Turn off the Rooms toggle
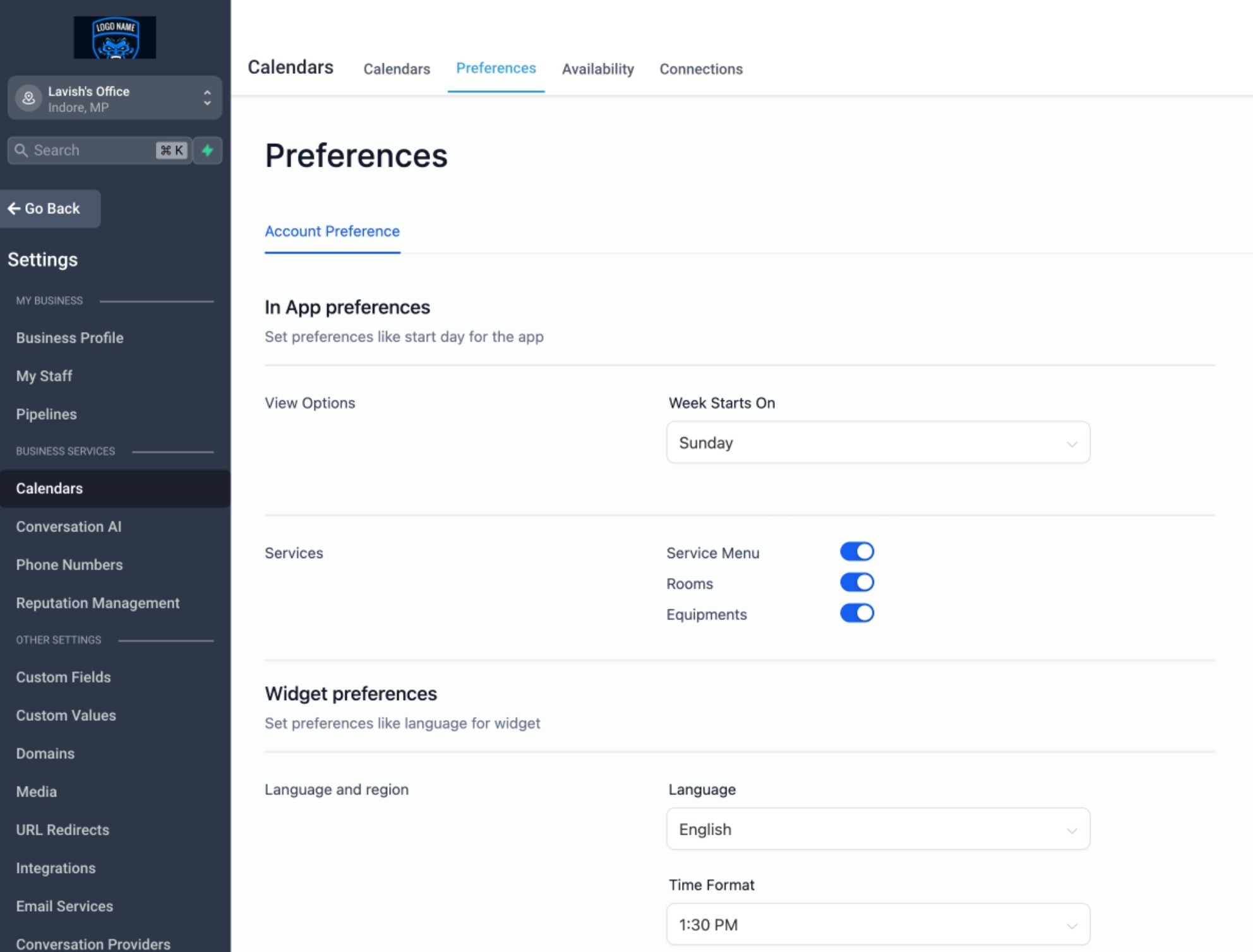Image resolution: width=1253 pixels, height=952 pixels. [x=856, y=583]
